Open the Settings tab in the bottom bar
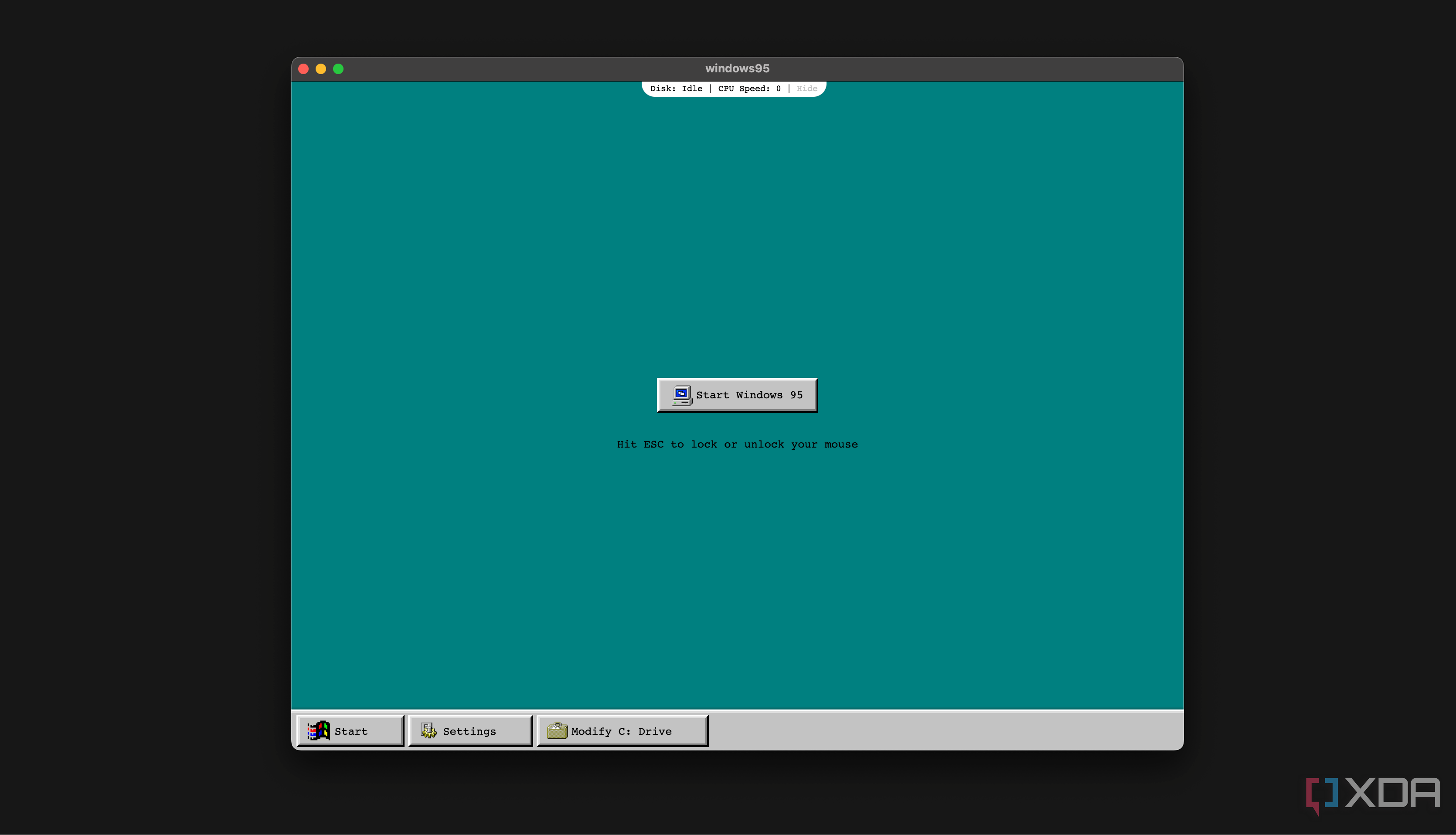 tap(470, 730)
